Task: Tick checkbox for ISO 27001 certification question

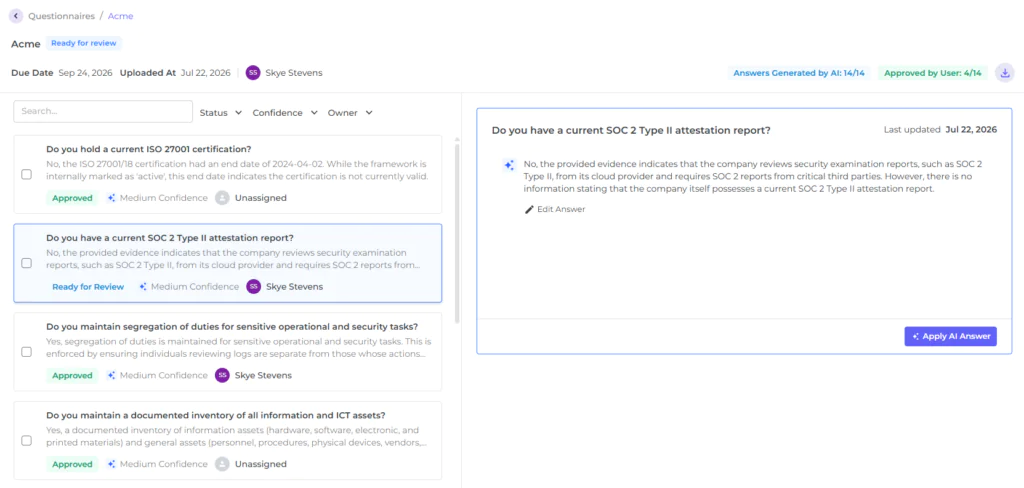Action: coord(27,174)
